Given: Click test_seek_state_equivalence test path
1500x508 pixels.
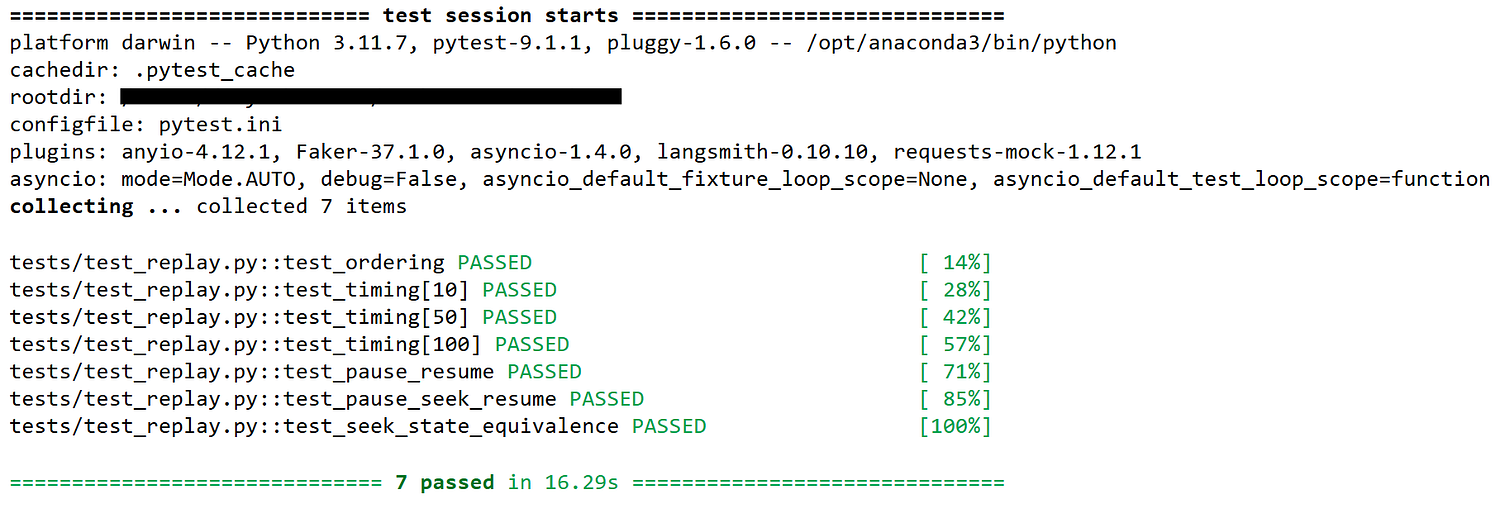Looking at the screenshot, I should (x=314, y=426).
